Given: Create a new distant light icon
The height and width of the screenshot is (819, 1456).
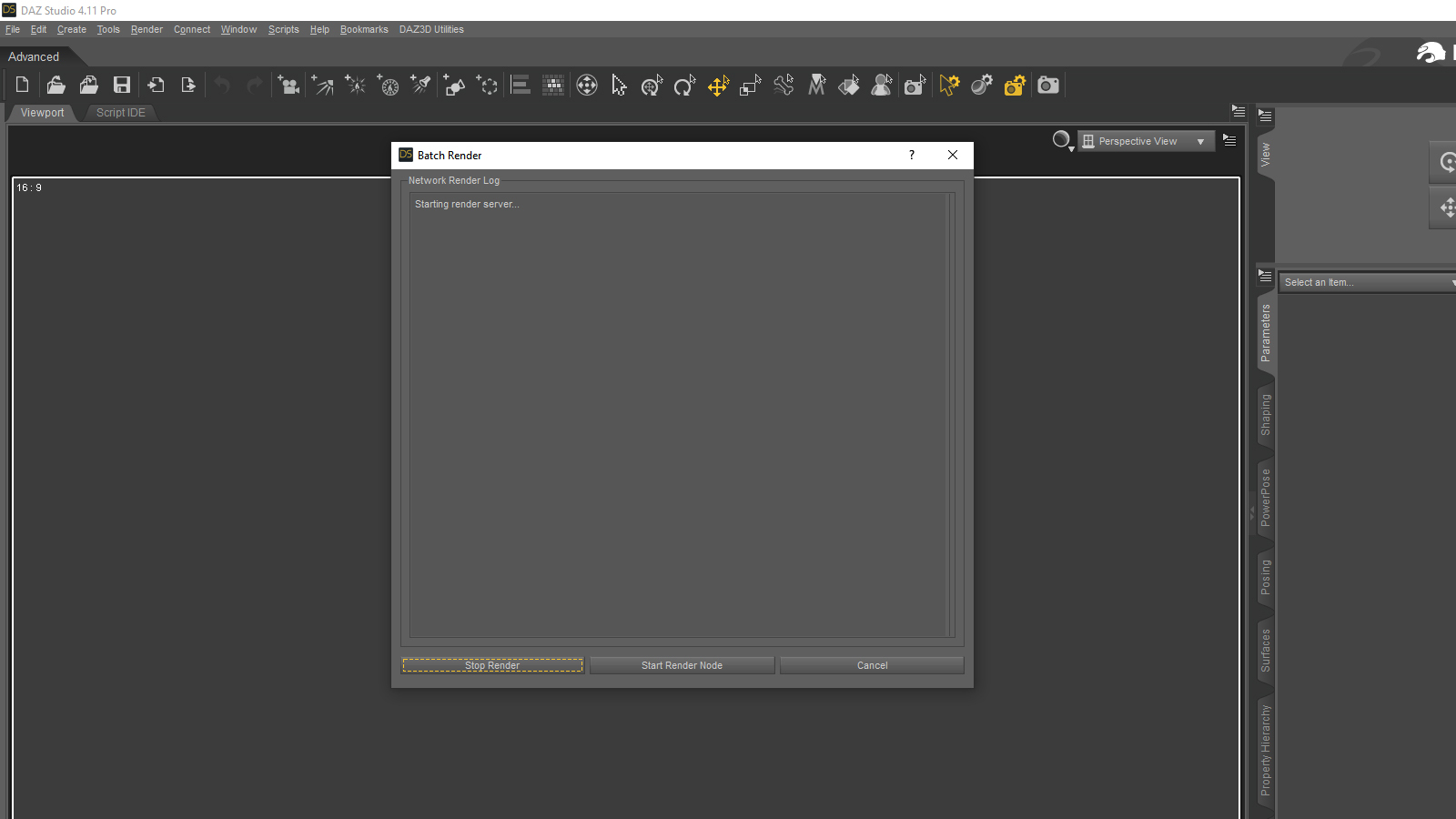Looking at the screenshot, I should coord(322,86).
